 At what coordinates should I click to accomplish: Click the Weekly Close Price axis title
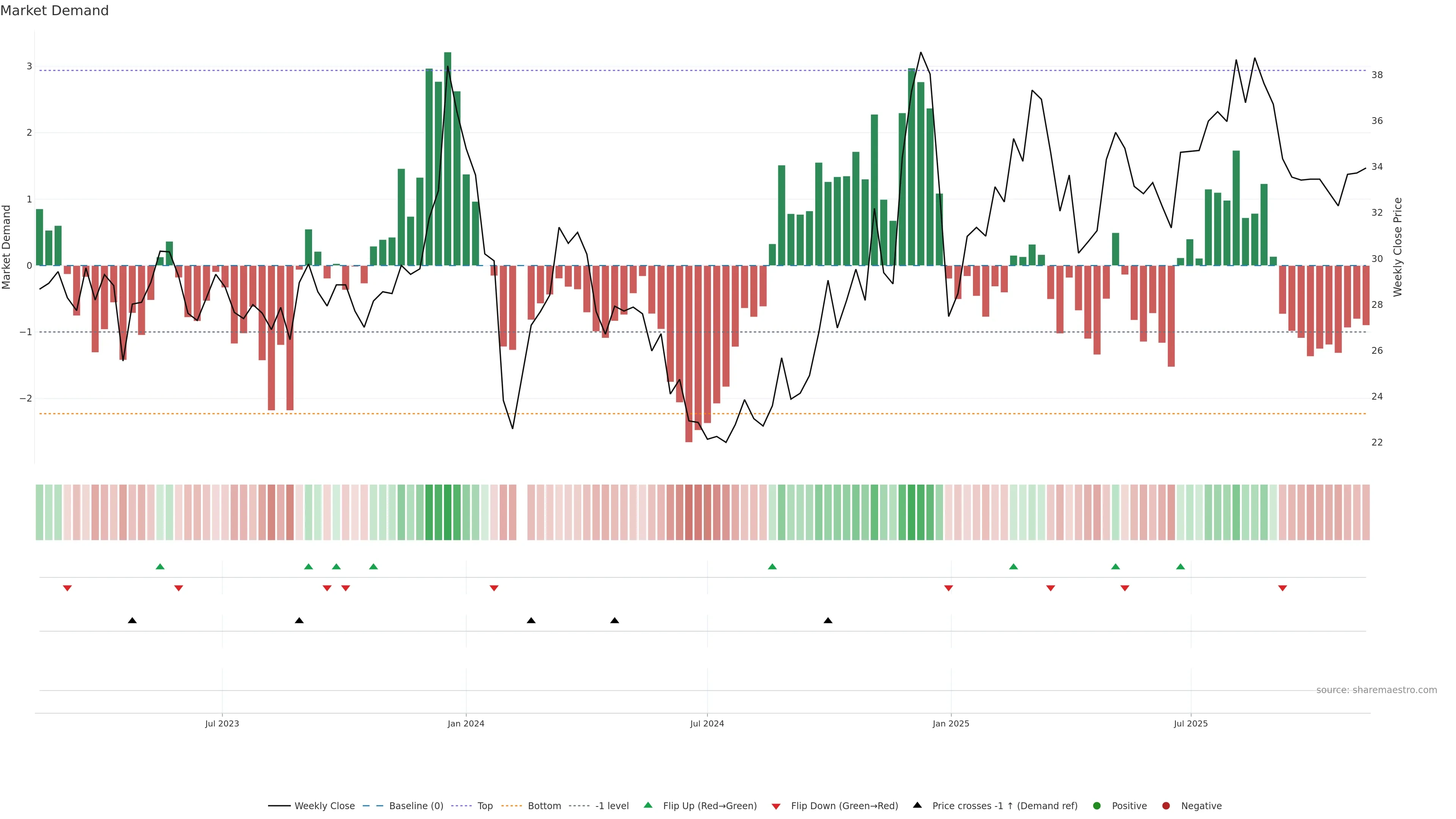click(x=1398, y=247)
